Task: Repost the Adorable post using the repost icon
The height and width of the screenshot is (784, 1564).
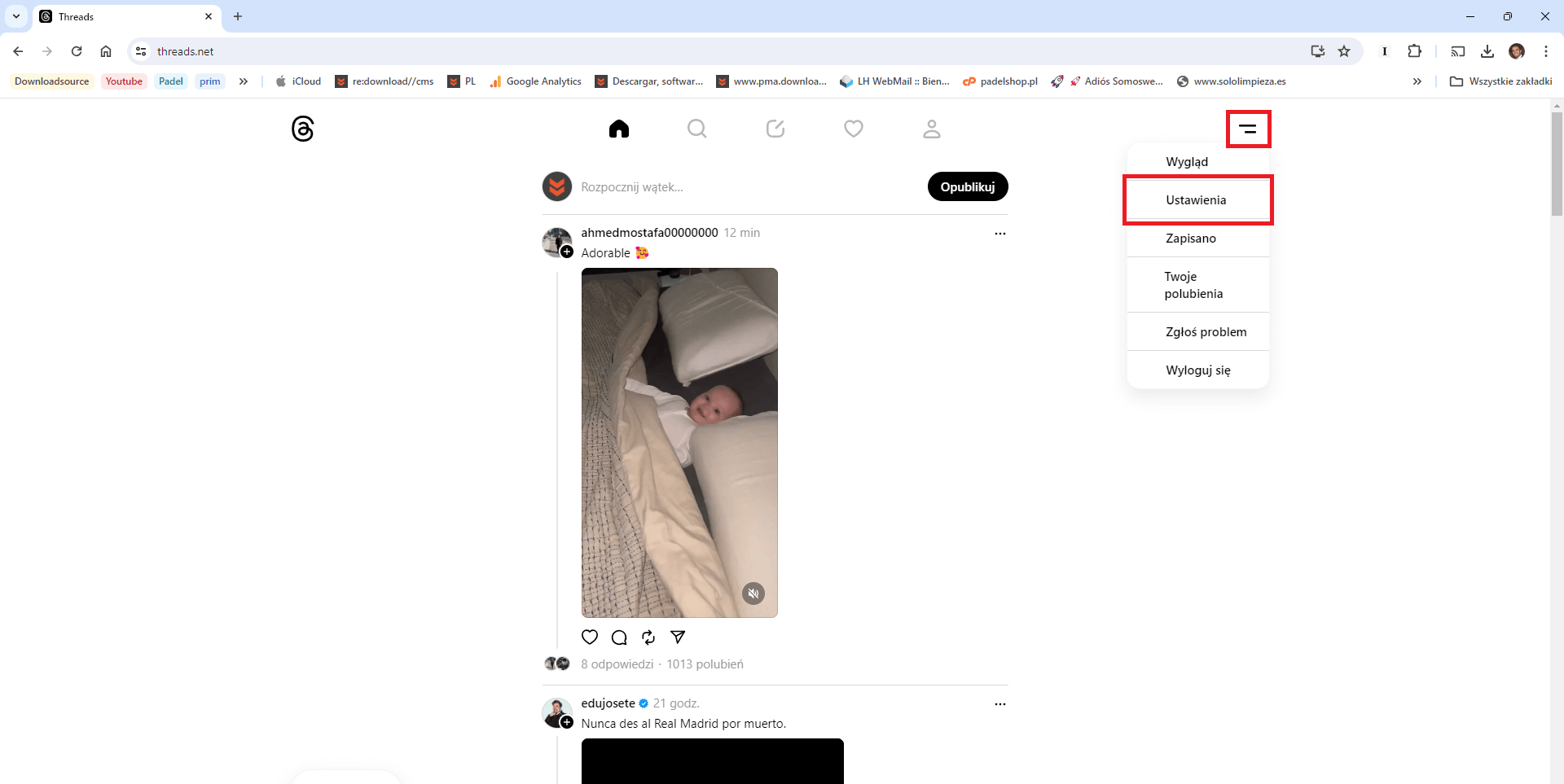Action: 648,637
